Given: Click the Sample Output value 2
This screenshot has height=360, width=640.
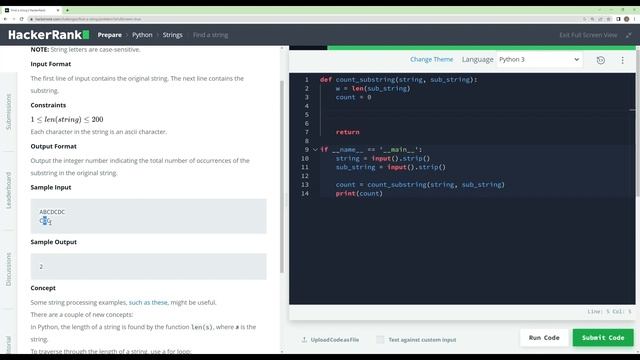Looking at the screenshot, I should pyautogui.click(x=41, y=267).
